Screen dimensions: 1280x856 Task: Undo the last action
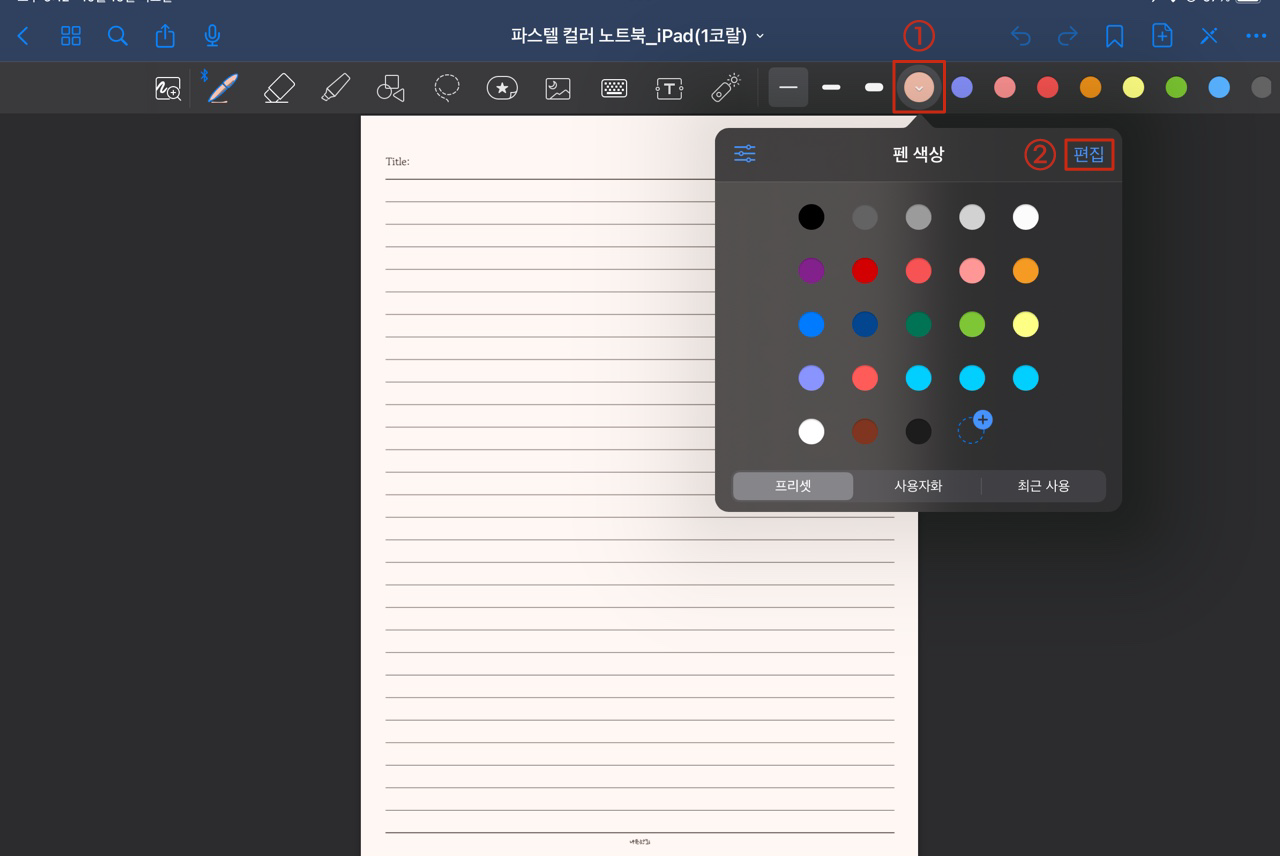click(1020, 35)
